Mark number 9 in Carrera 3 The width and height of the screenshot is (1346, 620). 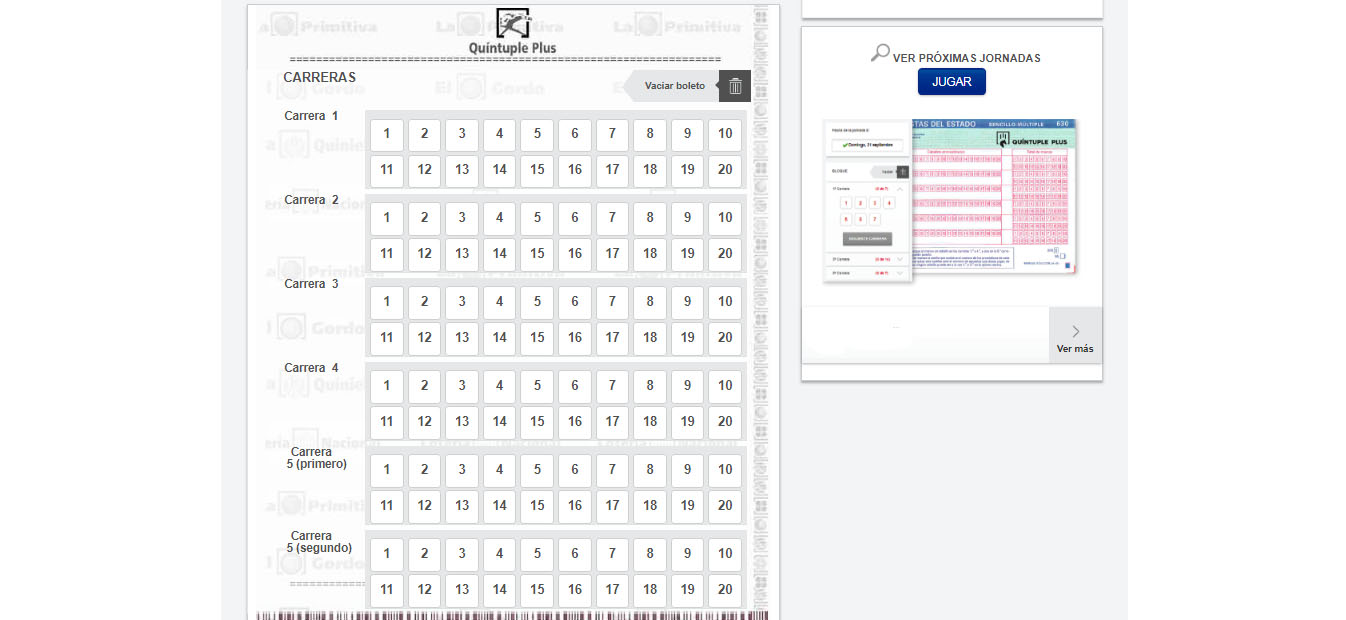tap(687, 303)
